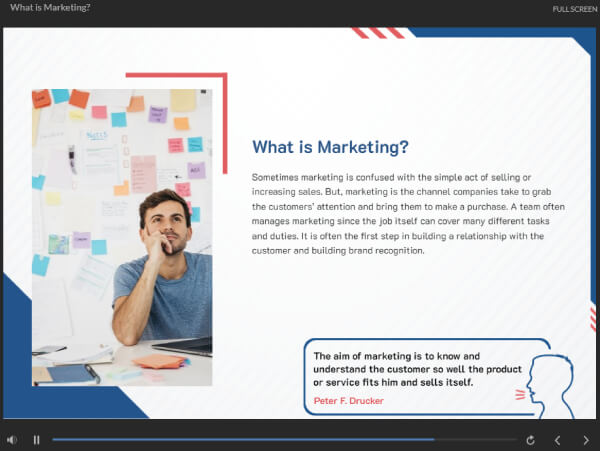Screen dimensions: 600x451
Task: Click the end of the blue progress fill
Action: 433,439
